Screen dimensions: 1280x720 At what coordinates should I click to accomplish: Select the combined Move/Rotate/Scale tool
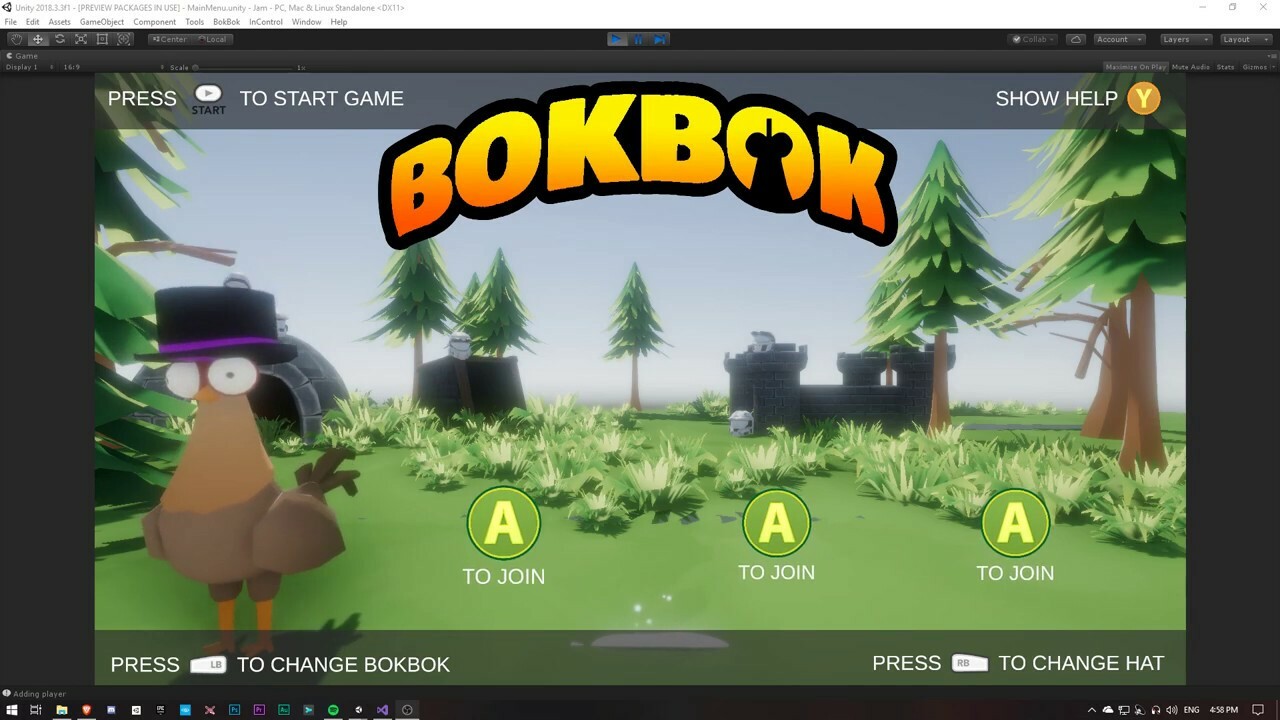coord(124,39)
